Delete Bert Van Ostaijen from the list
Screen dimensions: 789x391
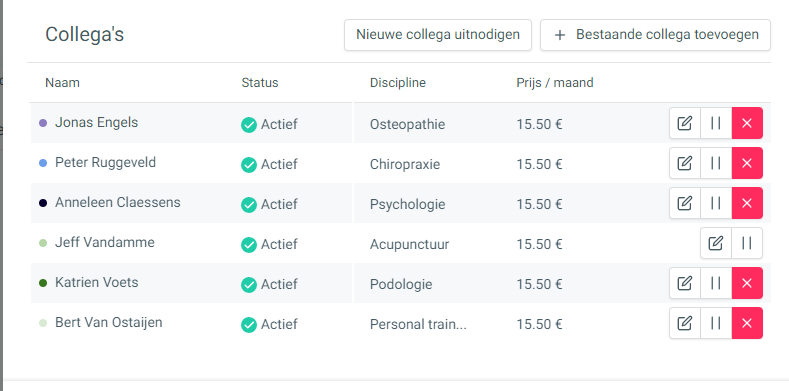pyautogui.click(x=747, y=323)
